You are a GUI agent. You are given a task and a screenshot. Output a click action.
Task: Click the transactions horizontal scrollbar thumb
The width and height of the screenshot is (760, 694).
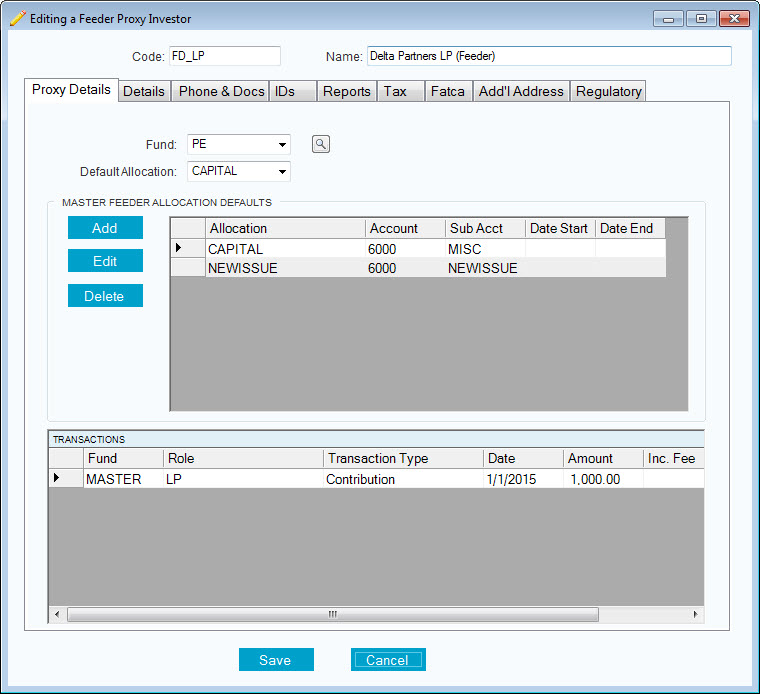[x=332, y=614]
